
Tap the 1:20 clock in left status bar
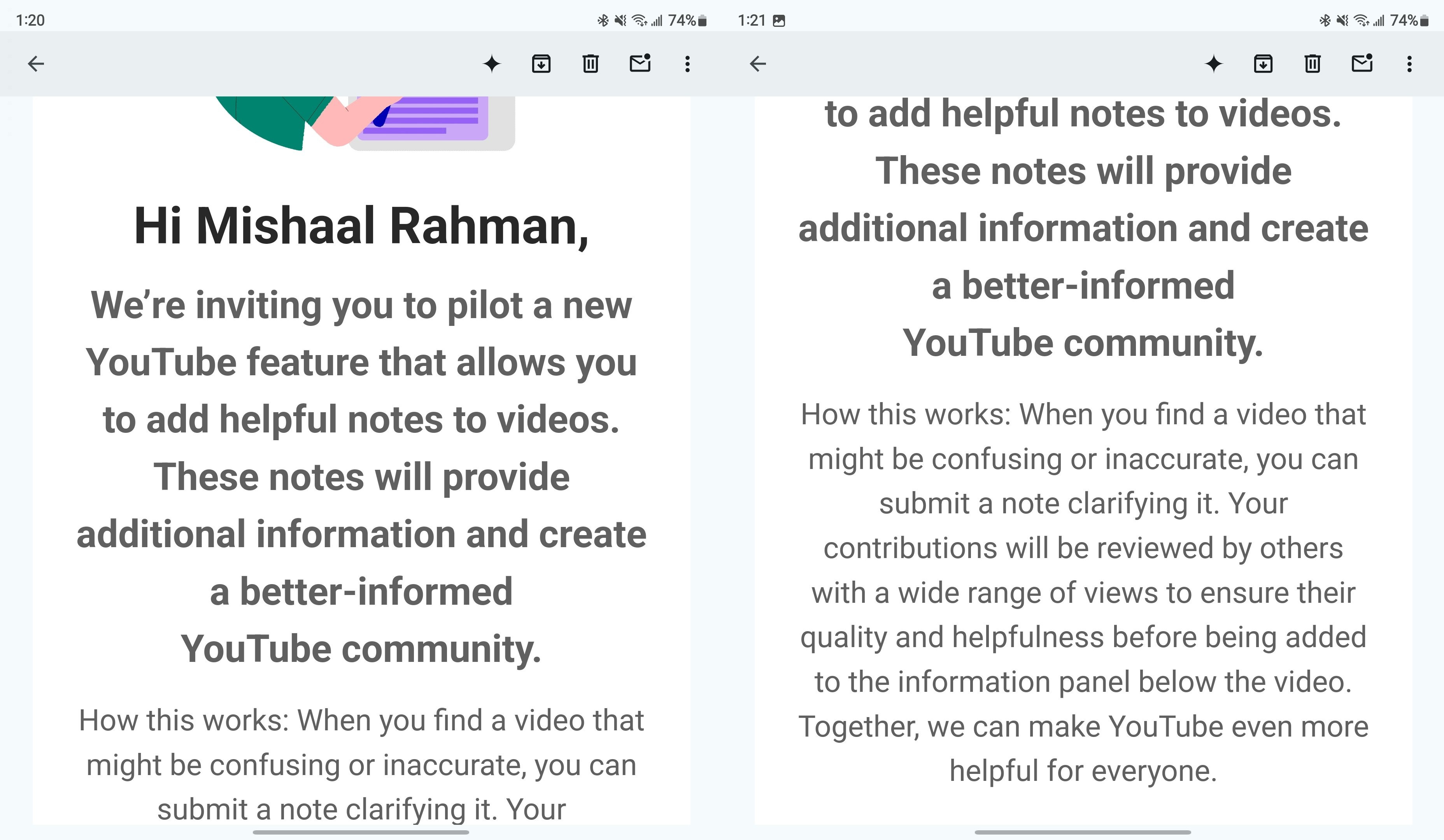tap(30, 21)
